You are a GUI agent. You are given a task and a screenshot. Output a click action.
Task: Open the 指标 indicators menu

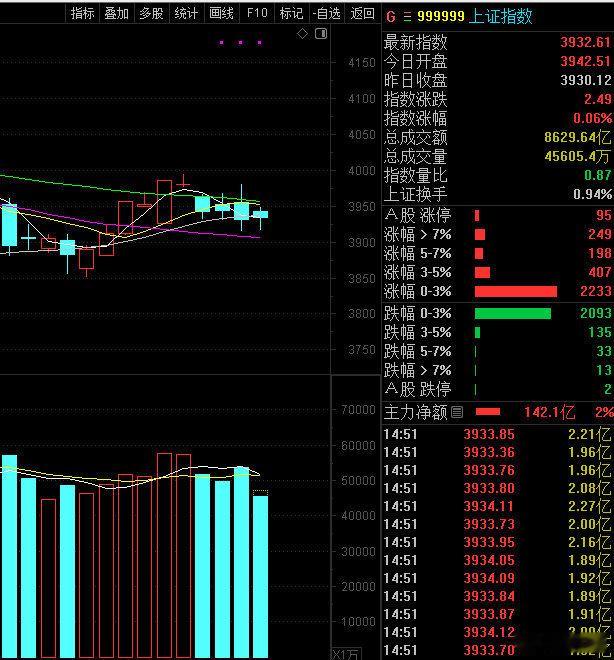pos(82,13)
